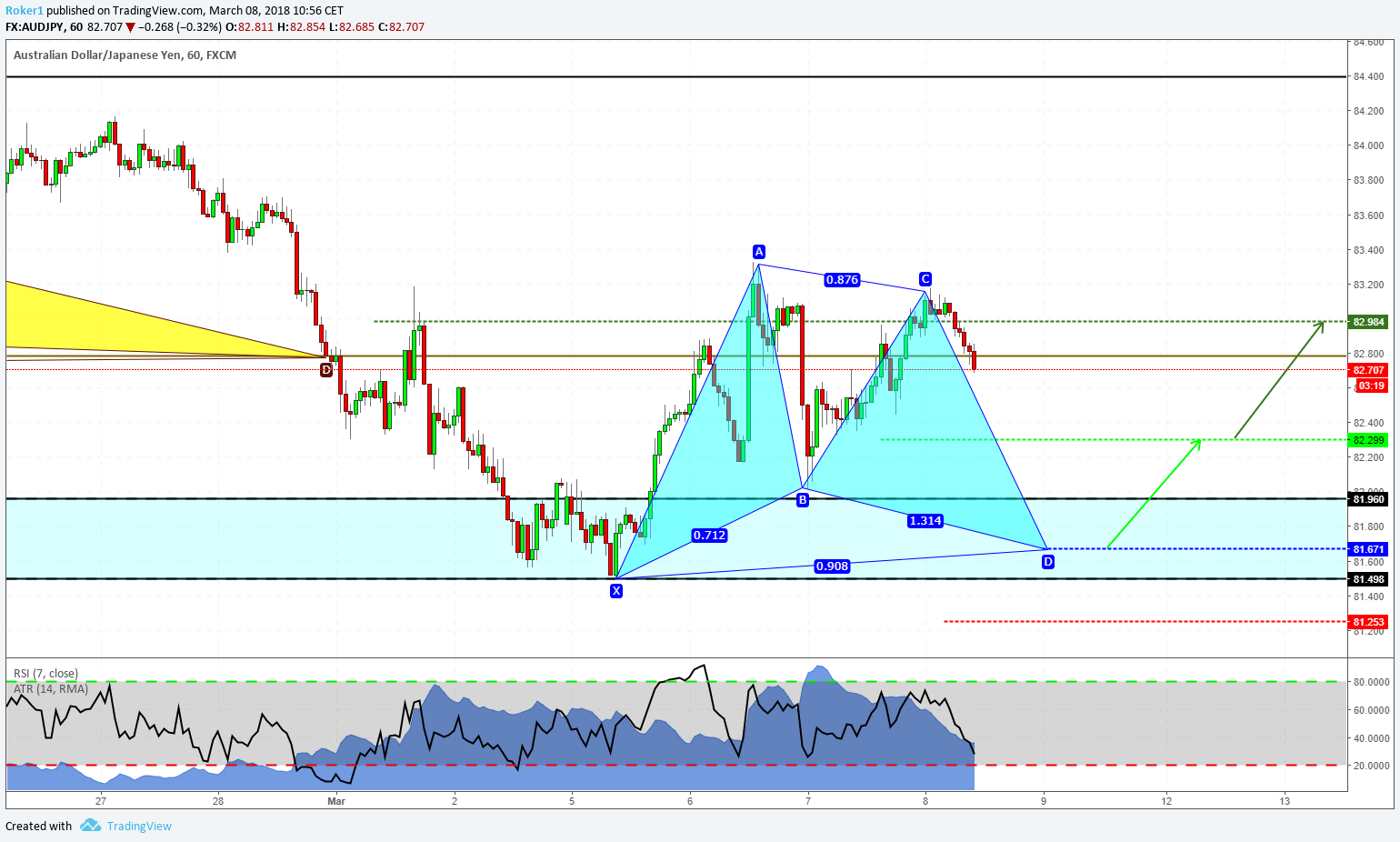
Task: Click the bright green 82.299 price tag
Action: 1368,440
